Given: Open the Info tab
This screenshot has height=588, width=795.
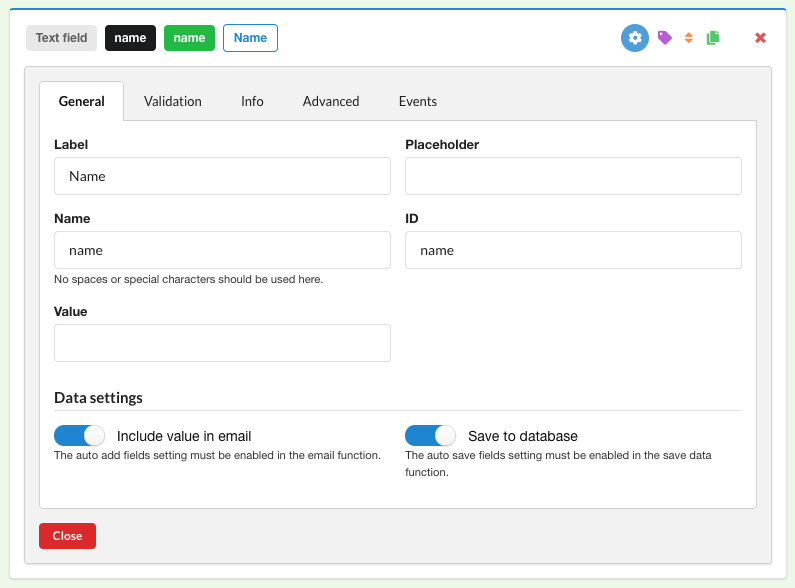Looking at the screenshot, I should click(x=252, y=101).
